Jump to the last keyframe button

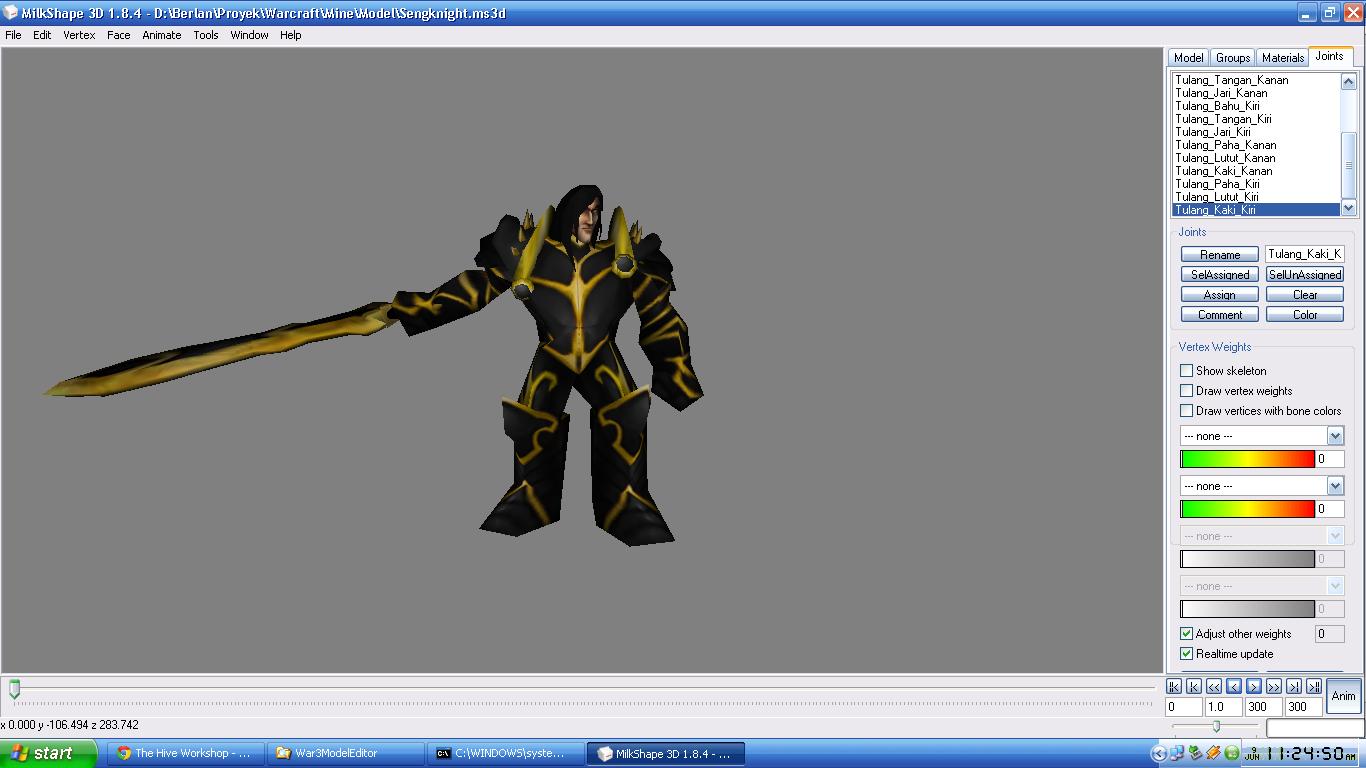(1314, 686)
